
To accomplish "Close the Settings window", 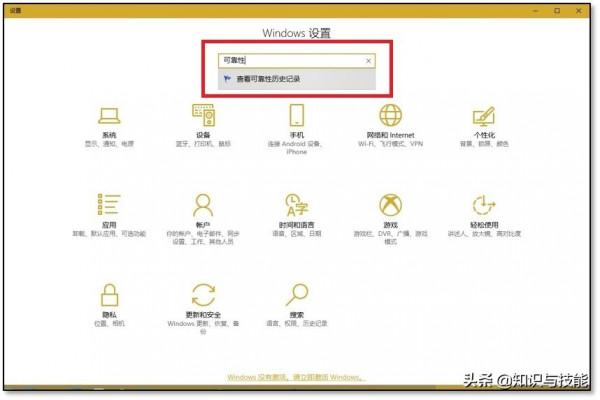I will tap(579, 11).
